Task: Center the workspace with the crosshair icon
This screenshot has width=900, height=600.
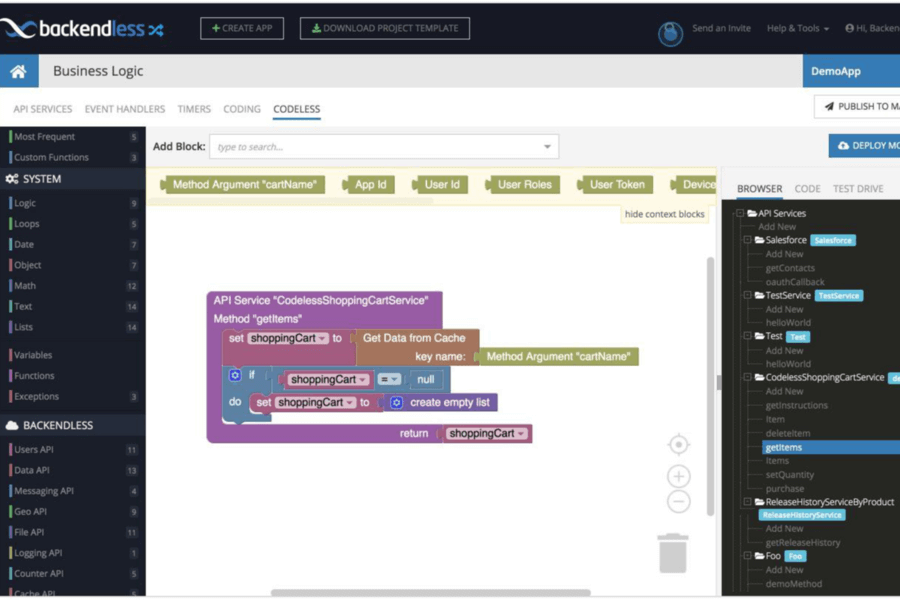Action: pos(678,445)
